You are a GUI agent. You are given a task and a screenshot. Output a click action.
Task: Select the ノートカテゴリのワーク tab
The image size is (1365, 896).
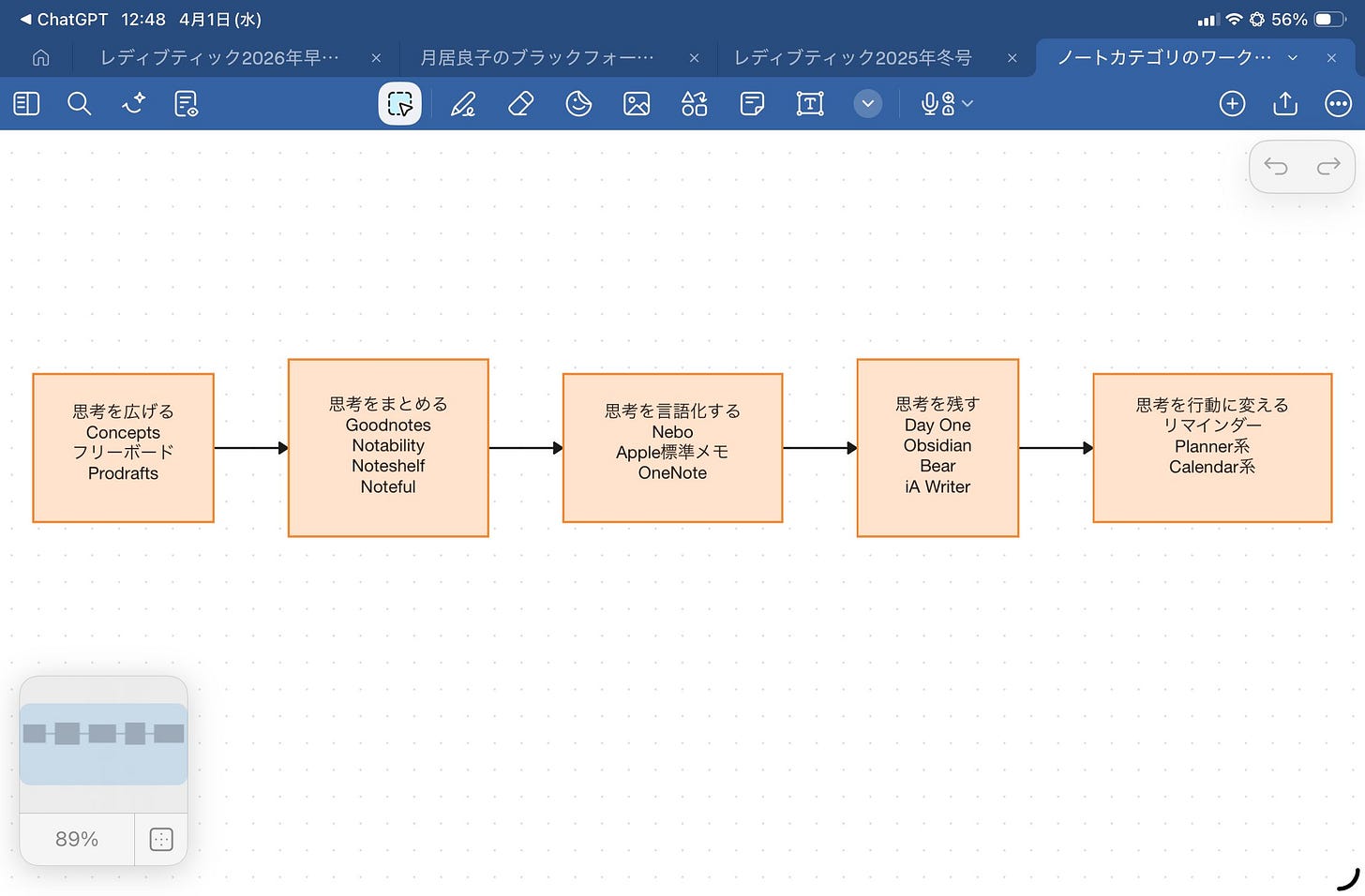1164,58
